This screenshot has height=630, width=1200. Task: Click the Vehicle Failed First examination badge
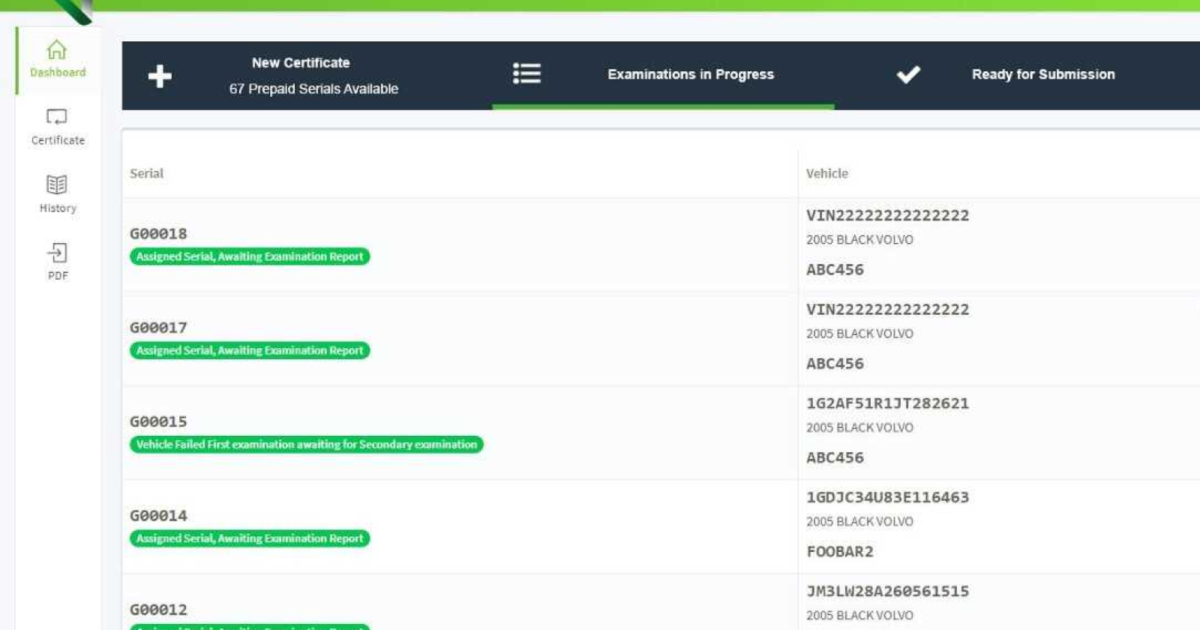pyautogui.click(x=306, y=445)
